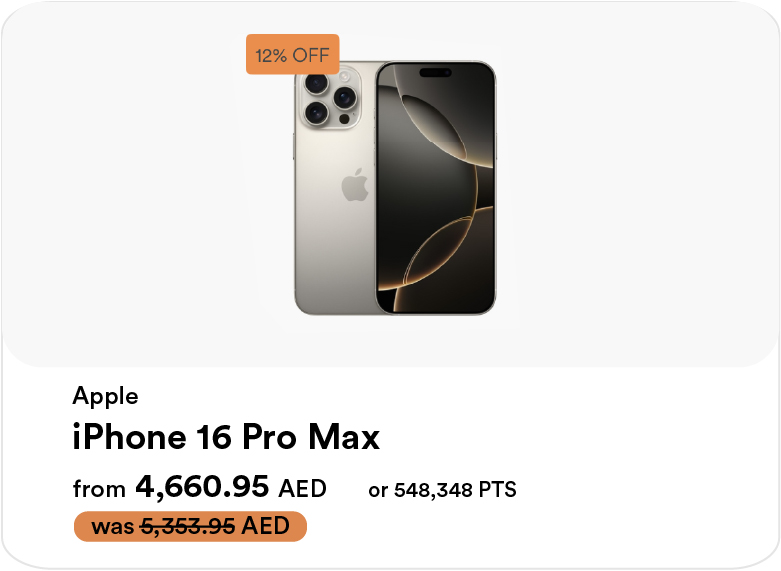Click the gray image background beside the phone

point(620,200)
